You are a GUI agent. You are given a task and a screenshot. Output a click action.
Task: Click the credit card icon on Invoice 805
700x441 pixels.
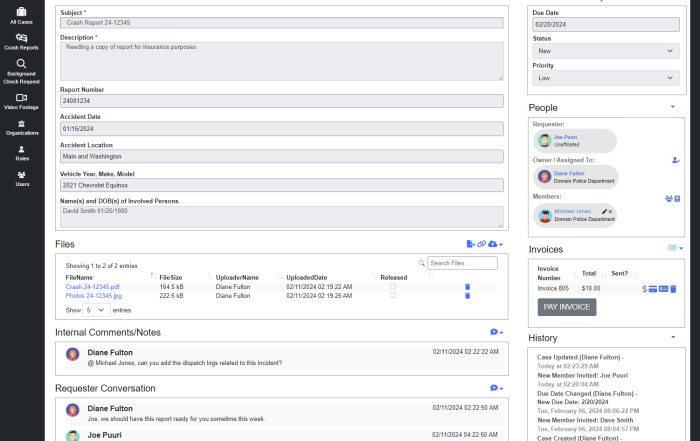653,289
